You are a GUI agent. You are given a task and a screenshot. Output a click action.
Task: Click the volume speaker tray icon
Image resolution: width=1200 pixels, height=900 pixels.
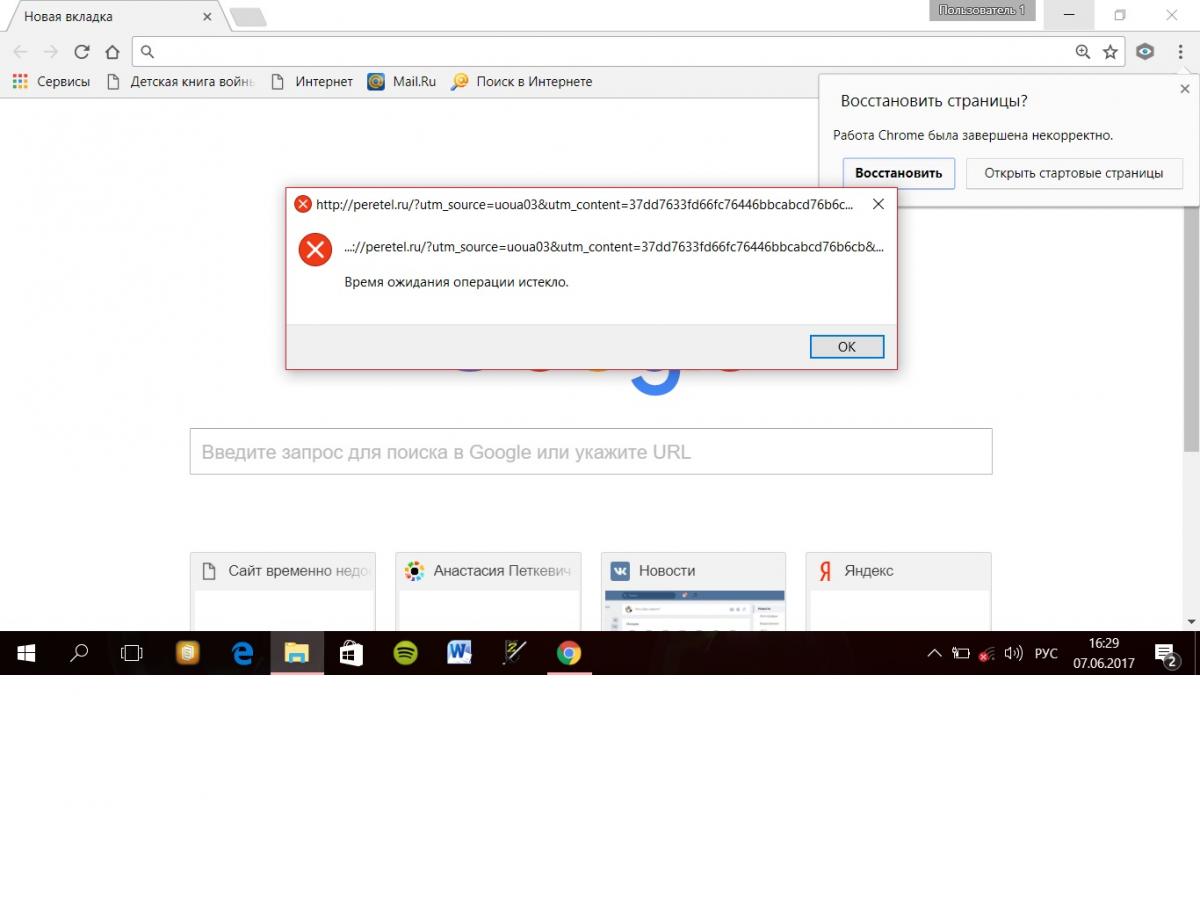(1013, 653)
